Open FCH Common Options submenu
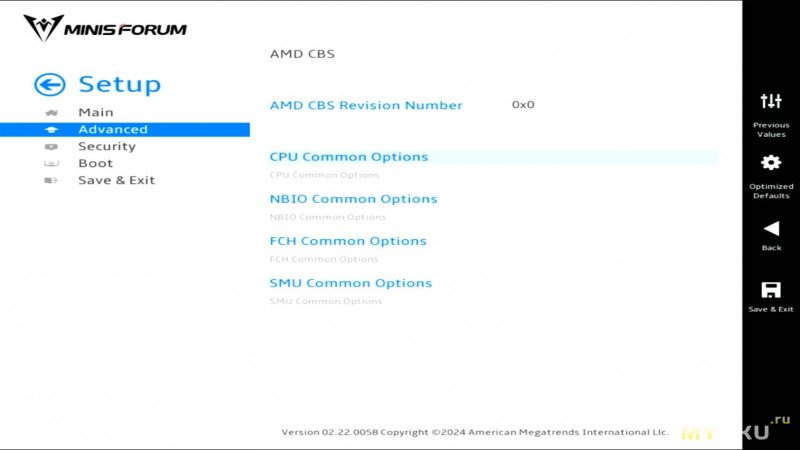The height and width of the screenshot is (450, 800). click(348, 241)
